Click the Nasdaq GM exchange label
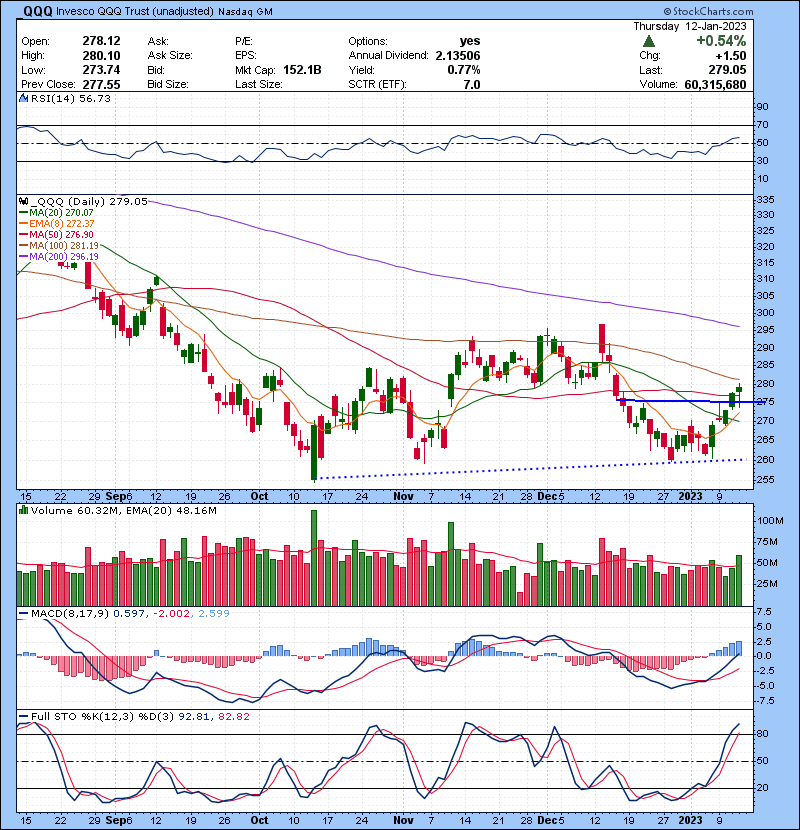Image resolution: width=800 pixels, height=830 pixels. tap(245, 12)
